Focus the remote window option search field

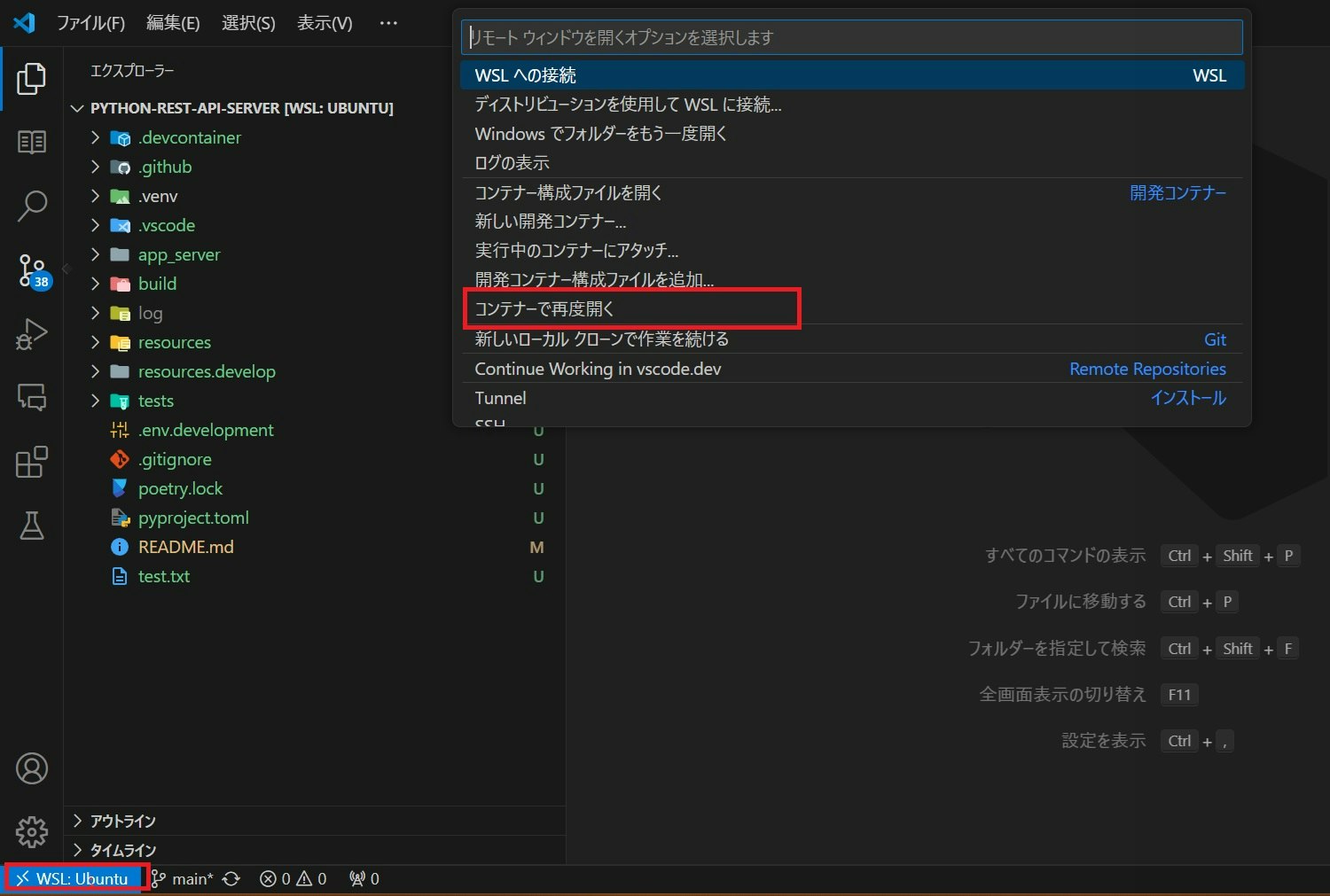click(851, 37)
